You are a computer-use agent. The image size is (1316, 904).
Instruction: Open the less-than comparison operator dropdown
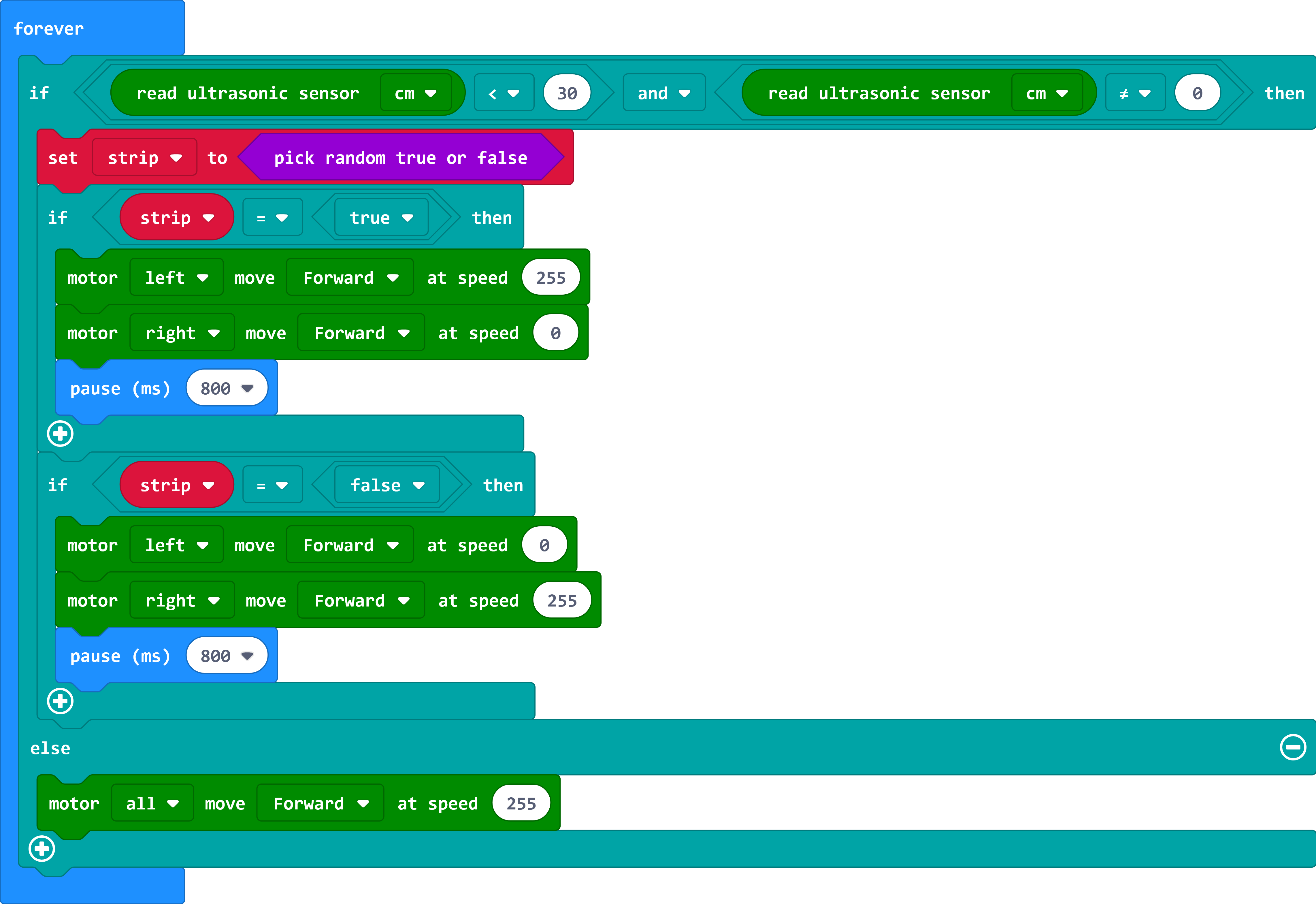(x=504, y=93)
